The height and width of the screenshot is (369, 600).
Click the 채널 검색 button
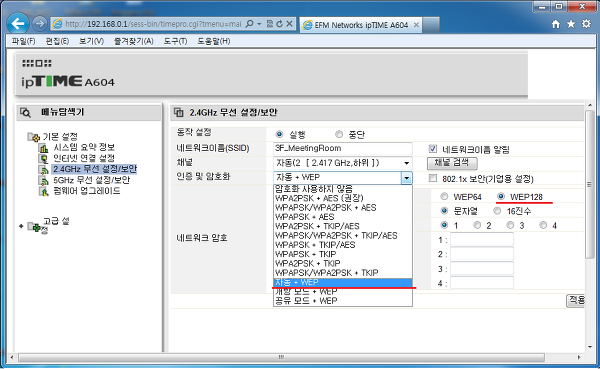coord(452,163)
